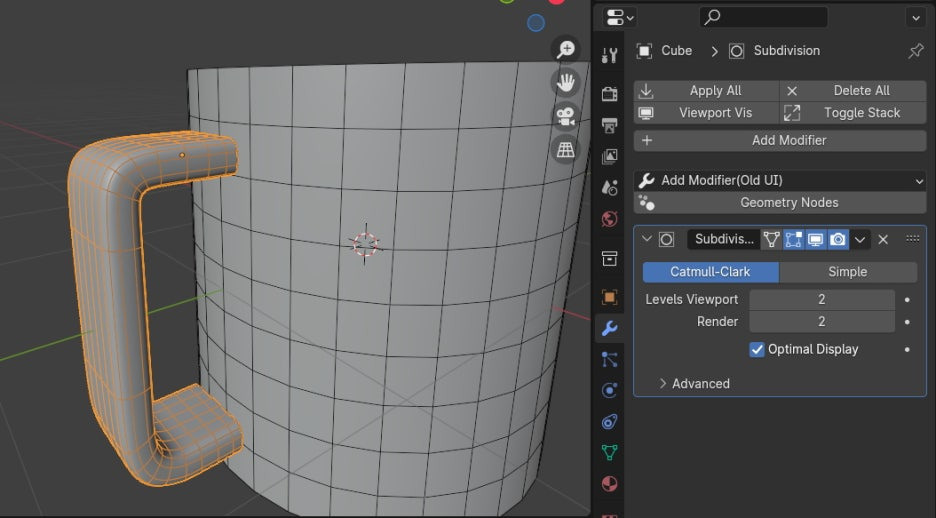Select the Simple subdivision type
The image size is (936, 518).
[848, 272]
